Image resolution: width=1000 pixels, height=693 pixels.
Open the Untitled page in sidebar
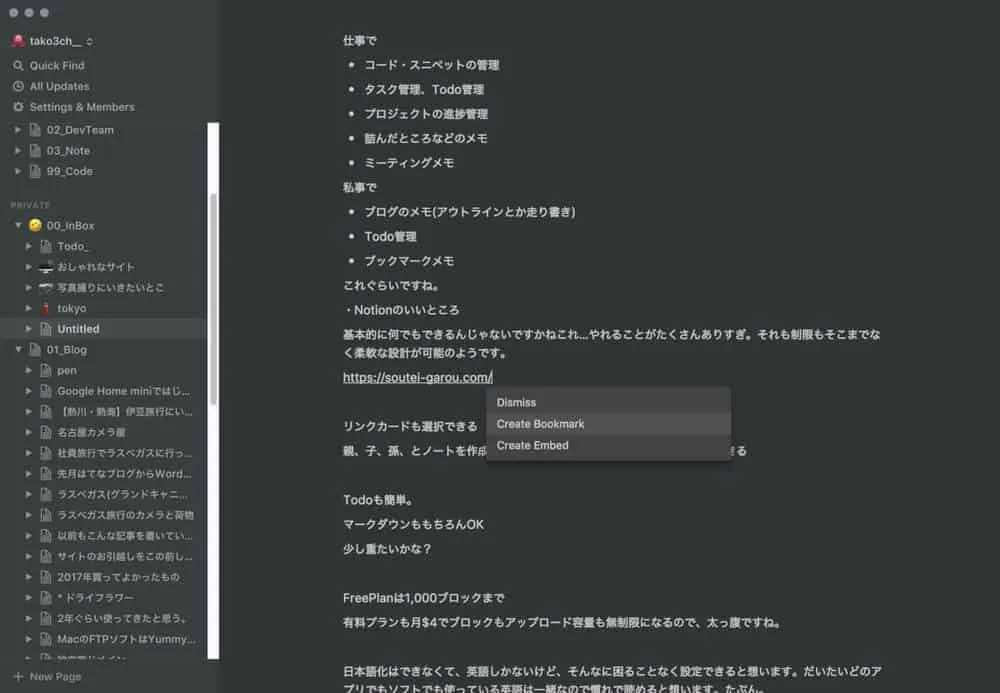point(78,329)
